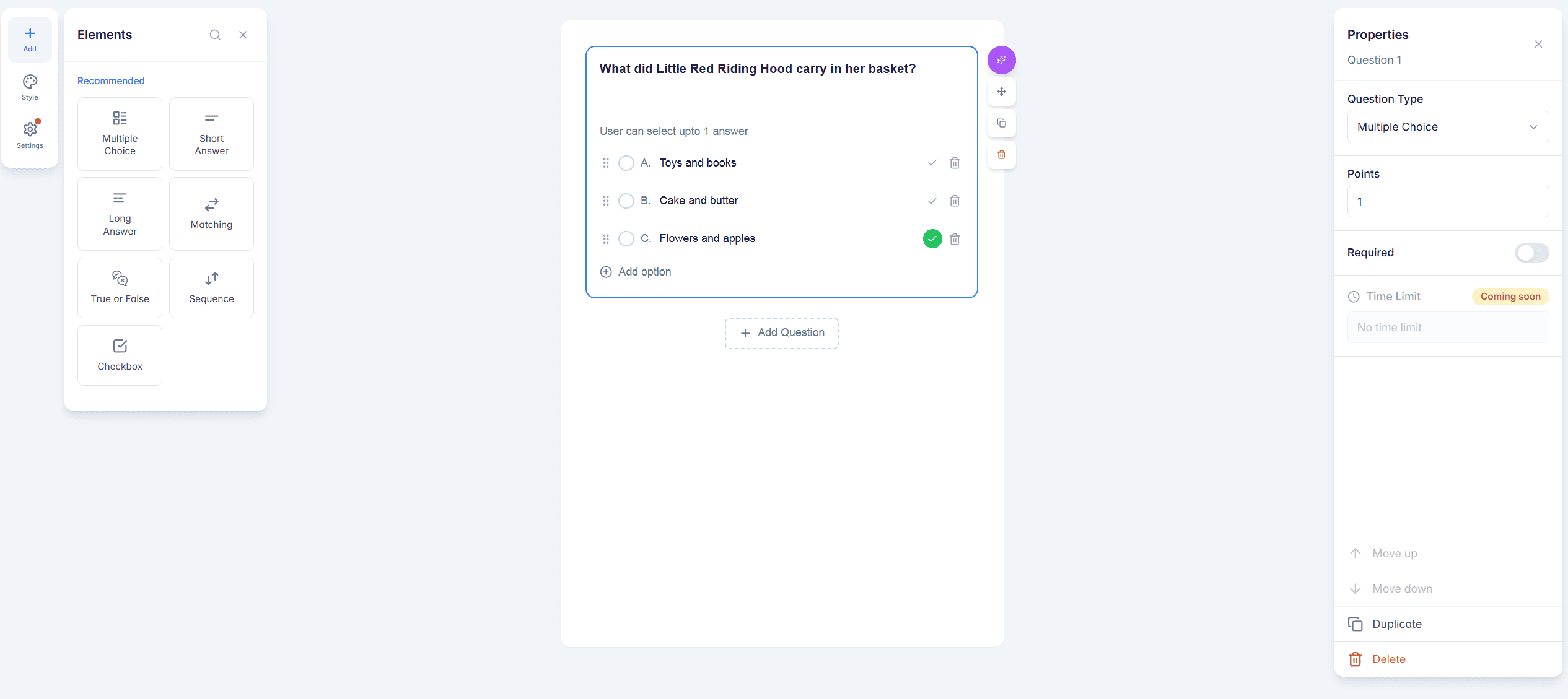Viewport: 1568px width, 699px height.
Task: Unmark Flowers and apples green checkmark
Action: pyautogui.click(x=932, y=238)
